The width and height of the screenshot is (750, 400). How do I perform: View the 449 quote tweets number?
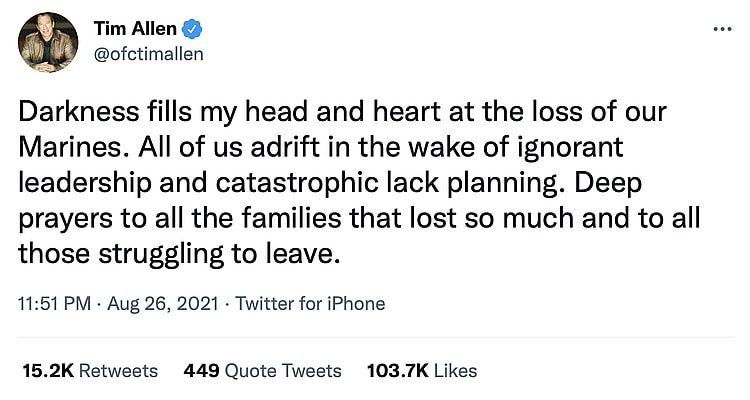pyautogui.click(x=202, y=371)
